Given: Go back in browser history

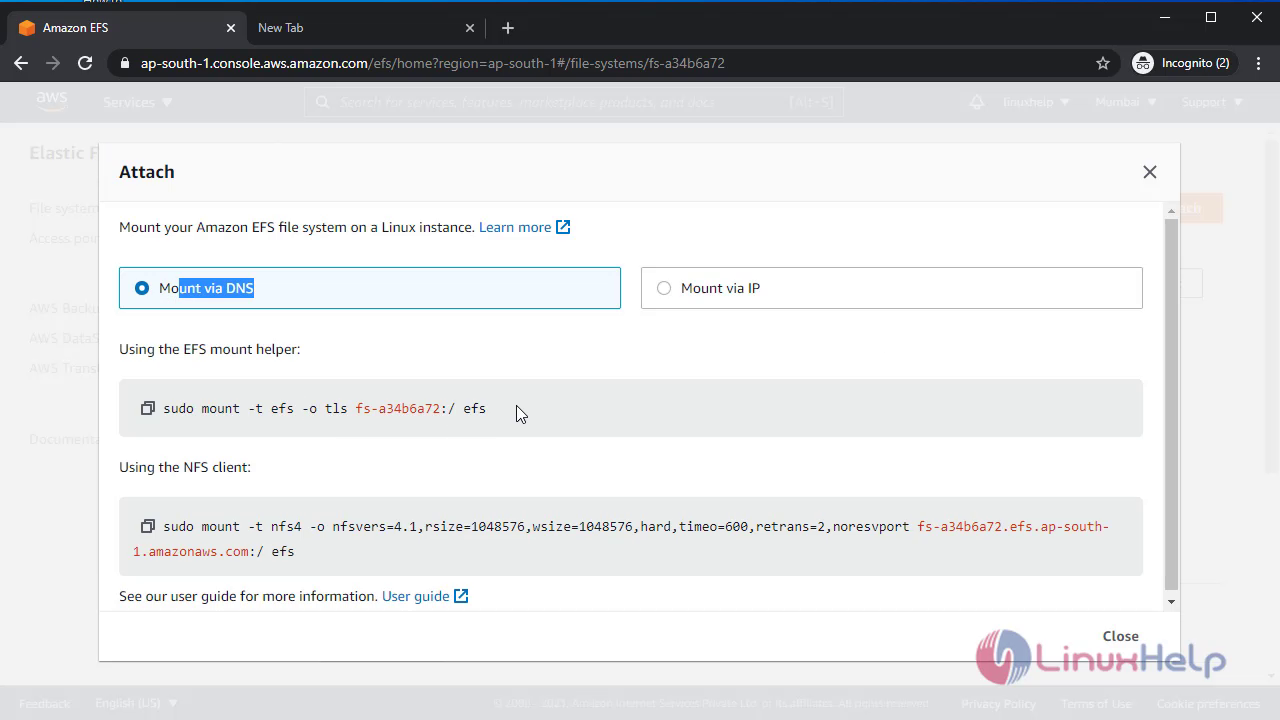Looking at the screenshot, I should 21,63.
